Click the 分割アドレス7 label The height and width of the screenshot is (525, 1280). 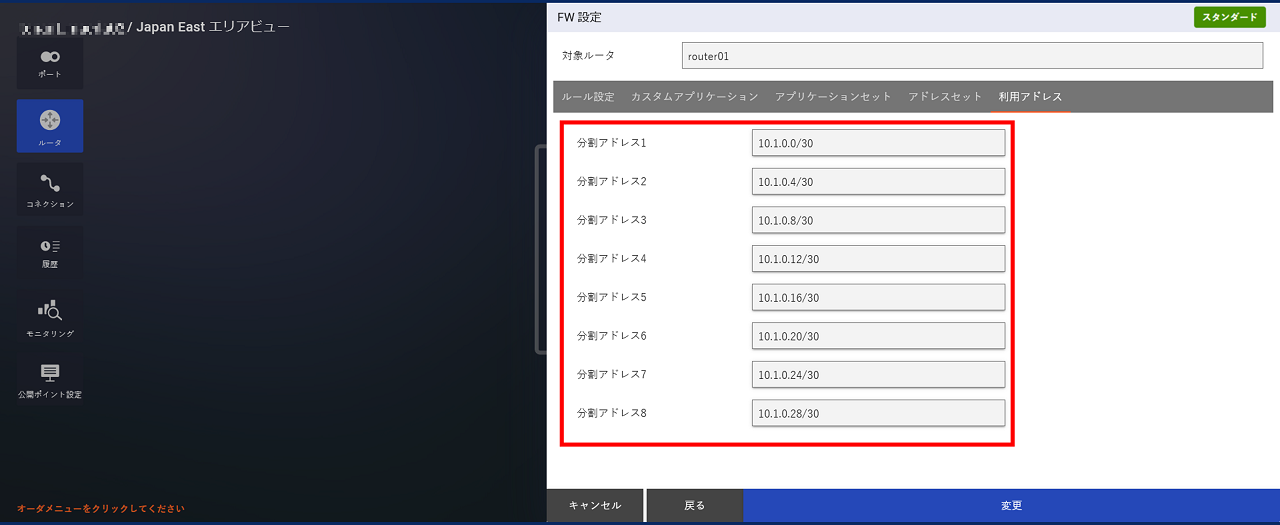(x=612, y=374)
